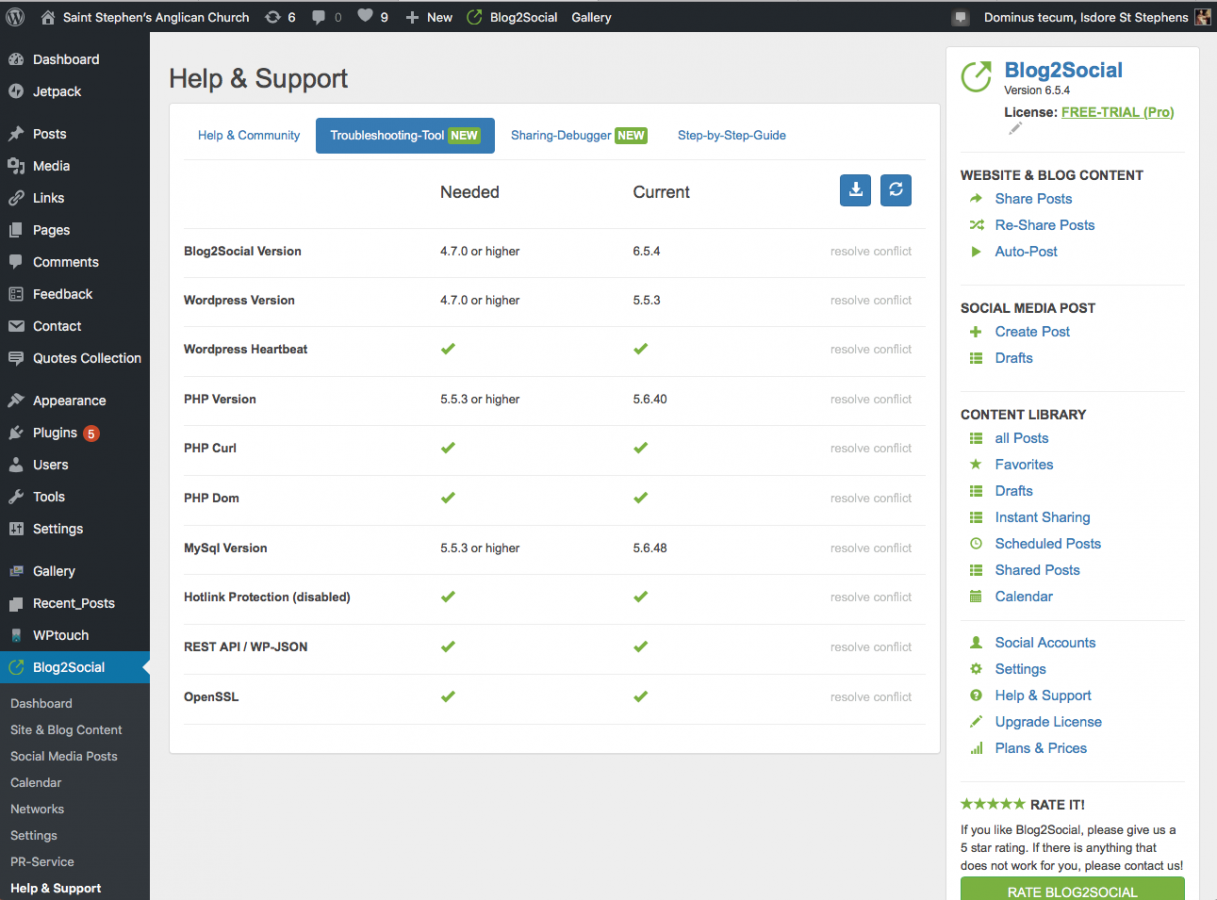Image resolution: width=1217 pixels, height=900 pixels.
Task: Open Shared Posts in Content Library
Action: point(1037,570)
